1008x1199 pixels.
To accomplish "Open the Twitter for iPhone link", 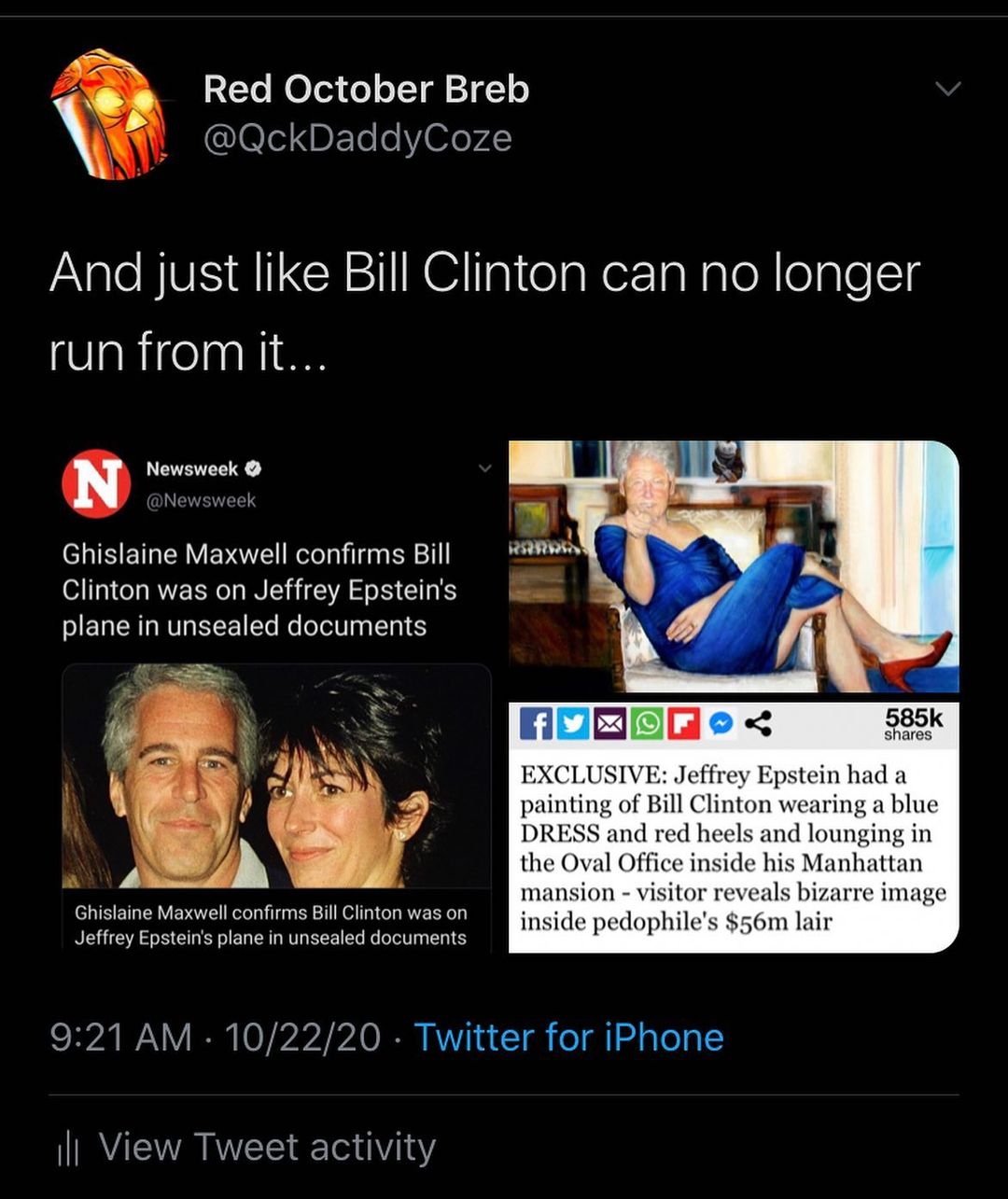I will pyautogui.click(x=569, y=1037).
